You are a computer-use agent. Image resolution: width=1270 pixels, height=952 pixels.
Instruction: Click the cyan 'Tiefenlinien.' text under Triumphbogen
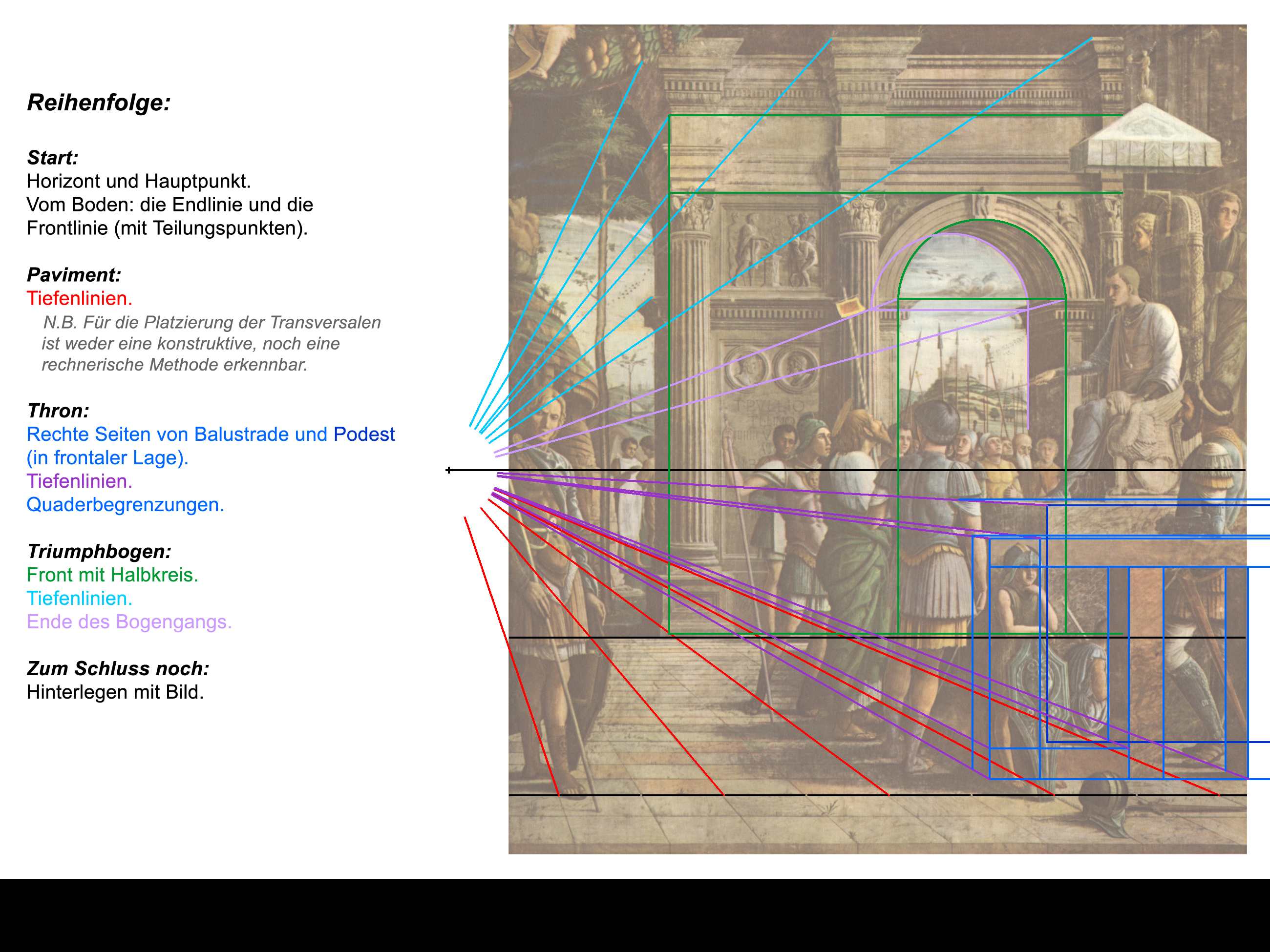[x=79, y=598]
